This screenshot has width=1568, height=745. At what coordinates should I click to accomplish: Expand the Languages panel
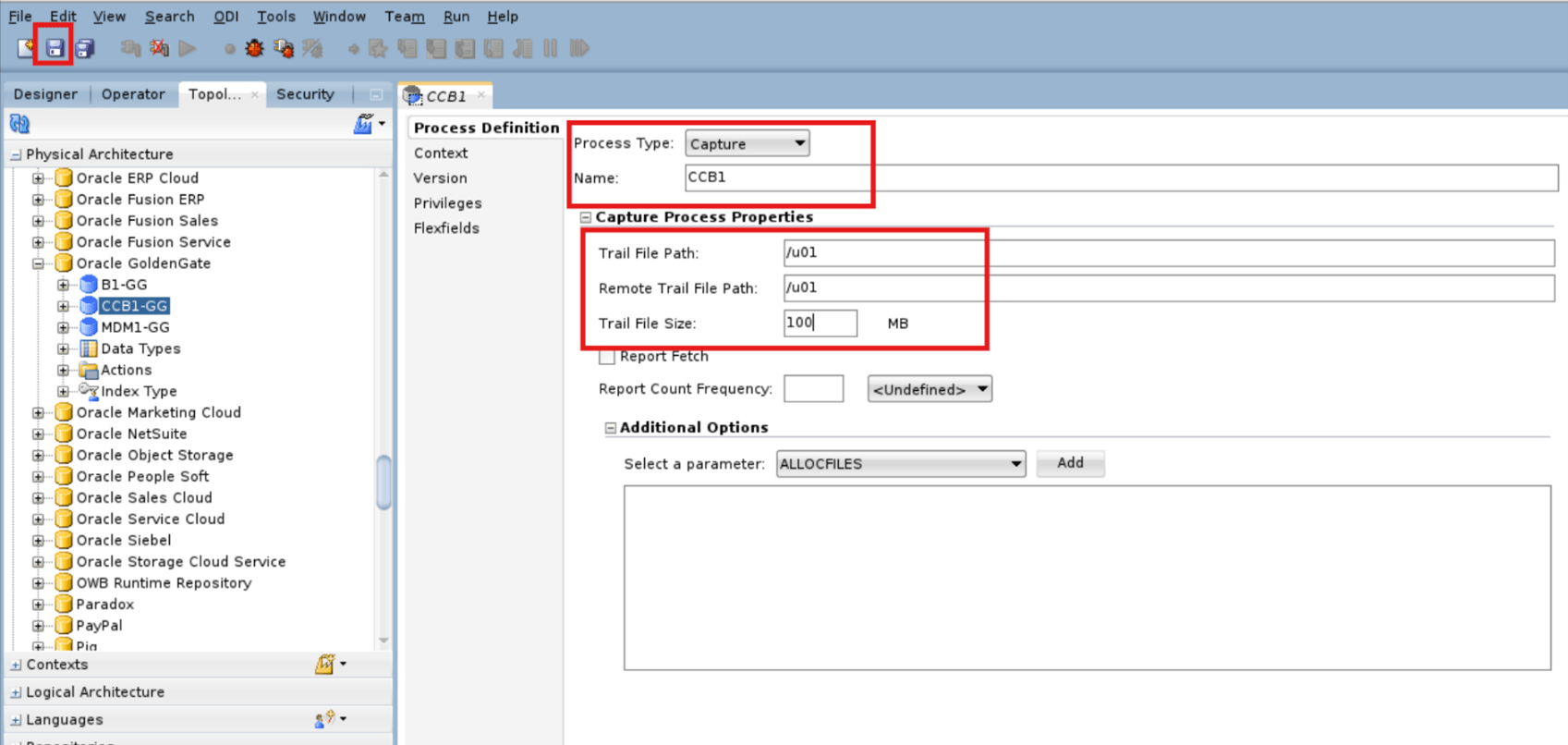(16, 720)
